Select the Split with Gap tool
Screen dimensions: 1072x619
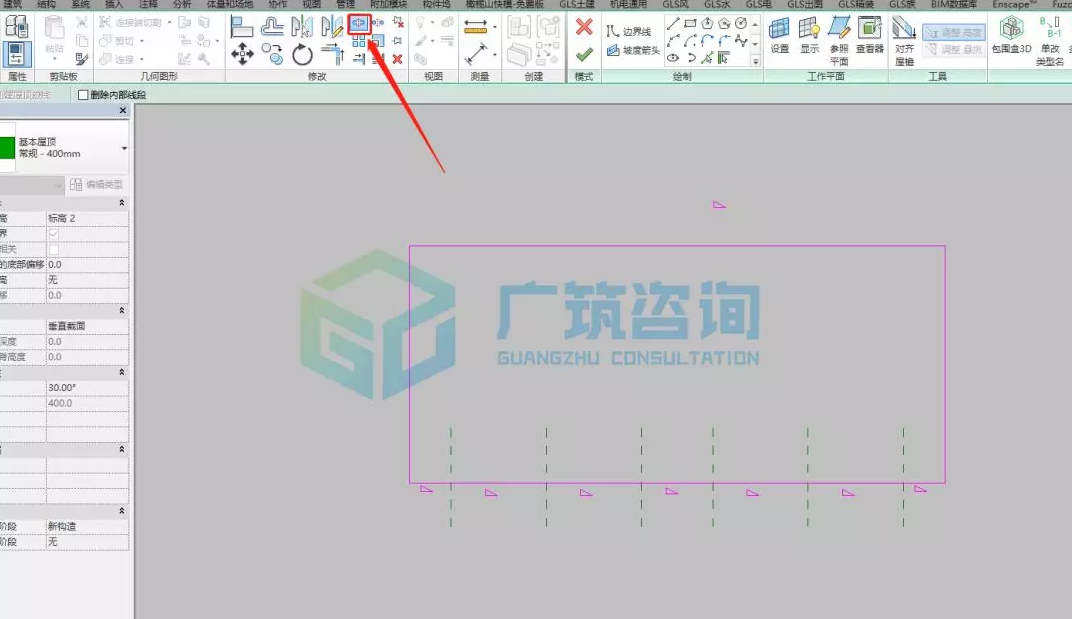pyautogui.click(x=378, y=23)
